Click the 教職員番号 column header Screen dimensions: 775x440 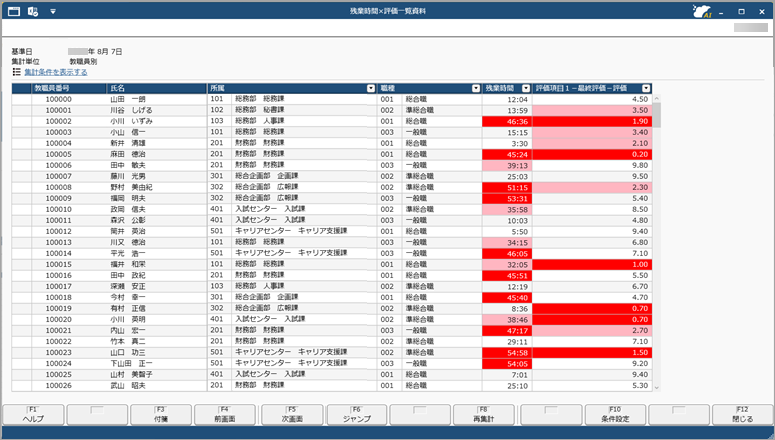(x=69, y=88)
